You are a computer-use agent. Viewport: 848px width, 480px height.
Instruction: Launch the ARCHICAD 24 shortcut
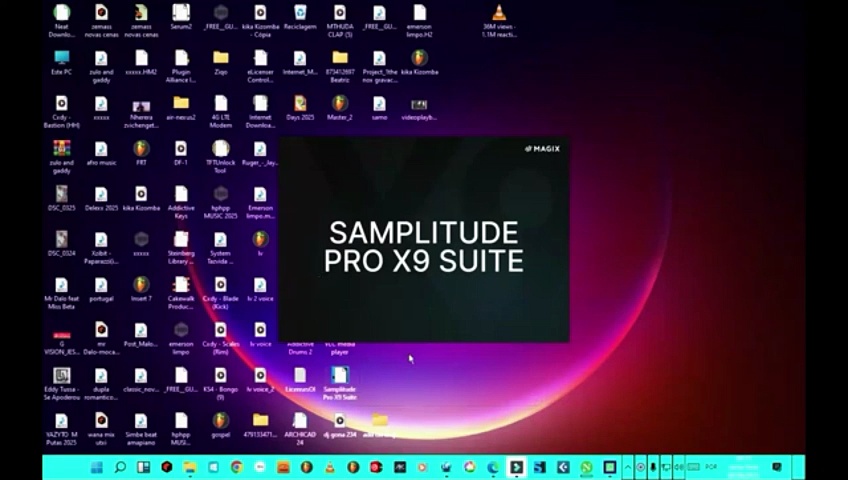300,421
